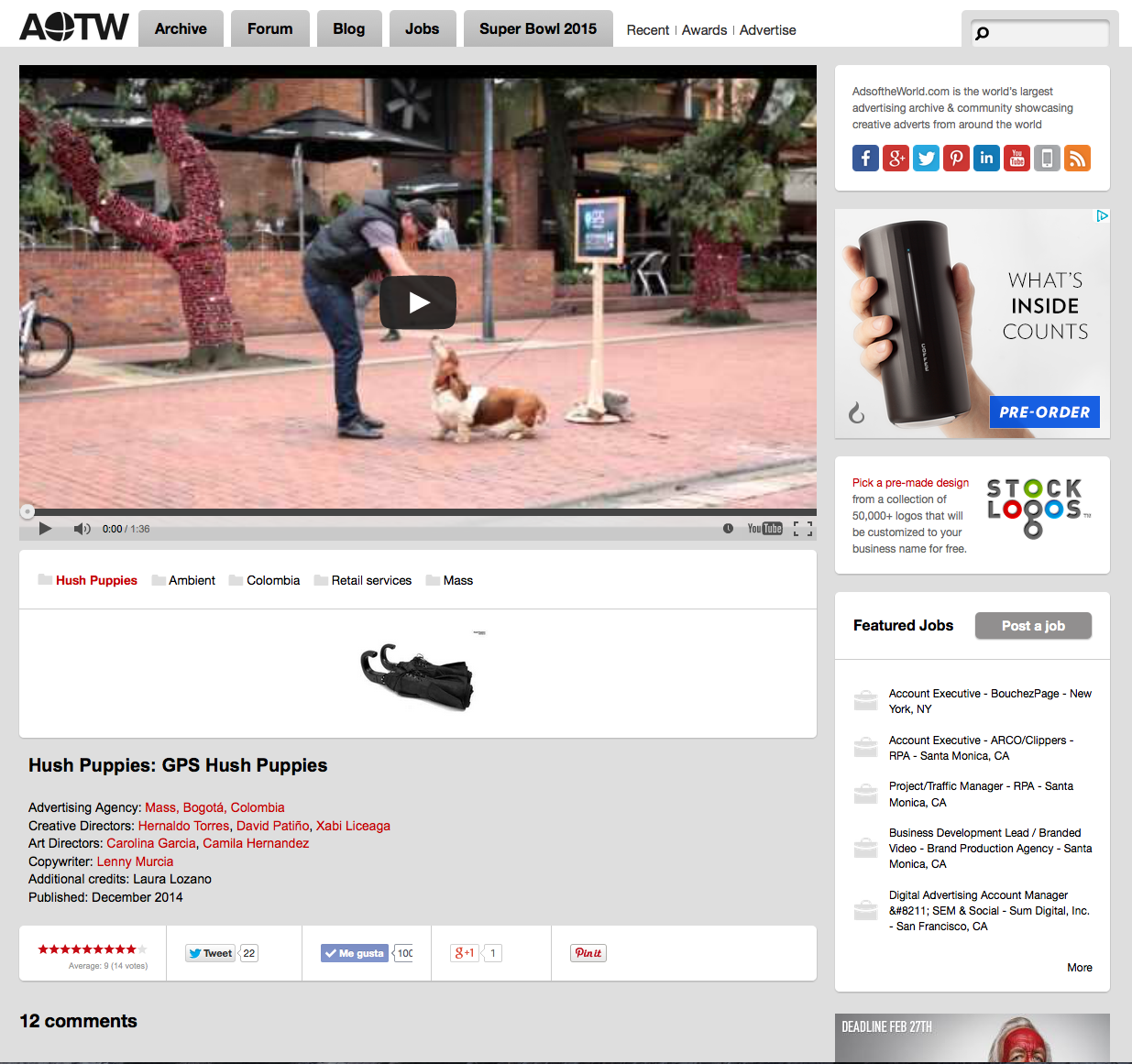Open the LinkedIn social icon

(986, 159)
